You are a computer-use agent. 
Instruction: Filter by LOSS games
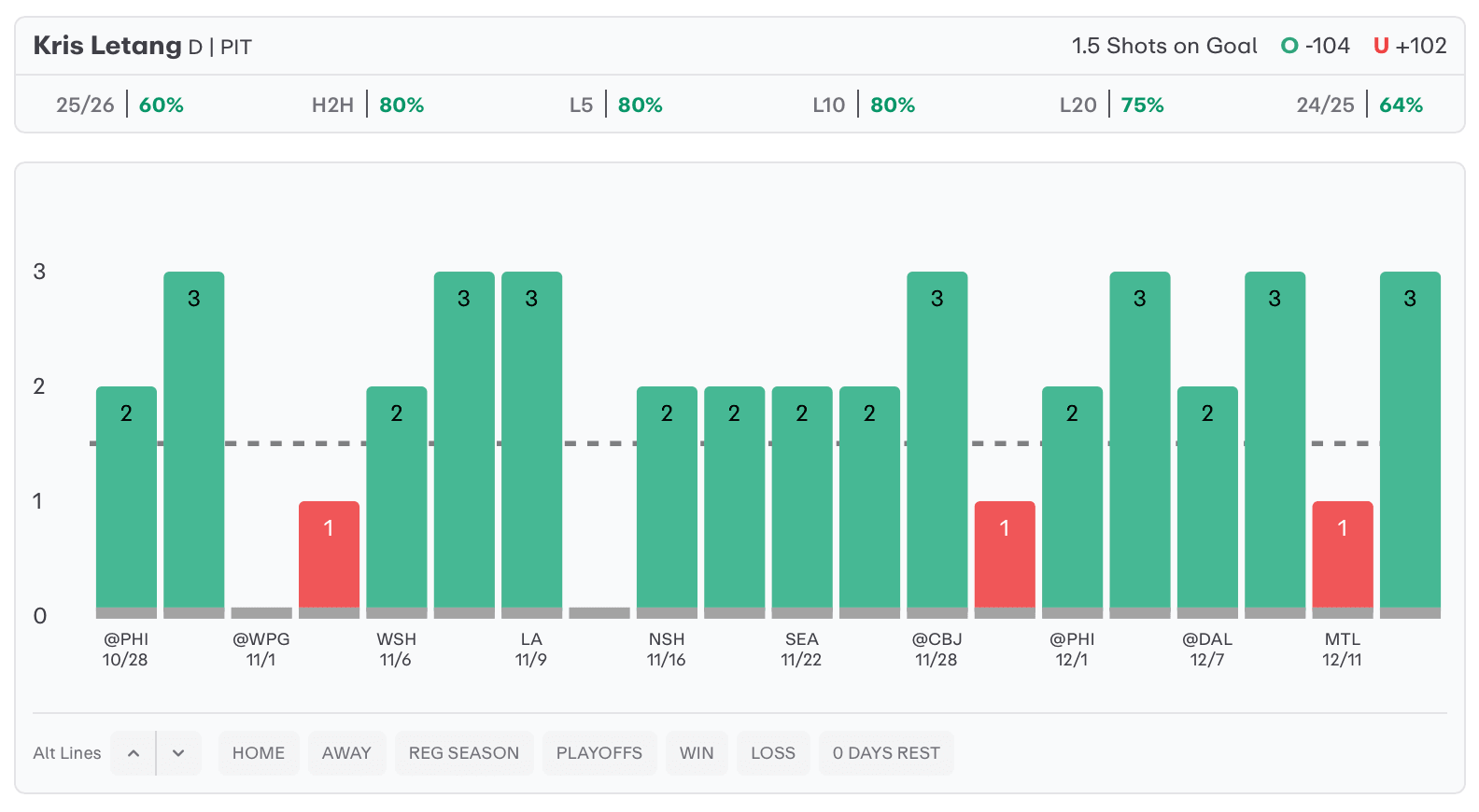click(773, 753)
